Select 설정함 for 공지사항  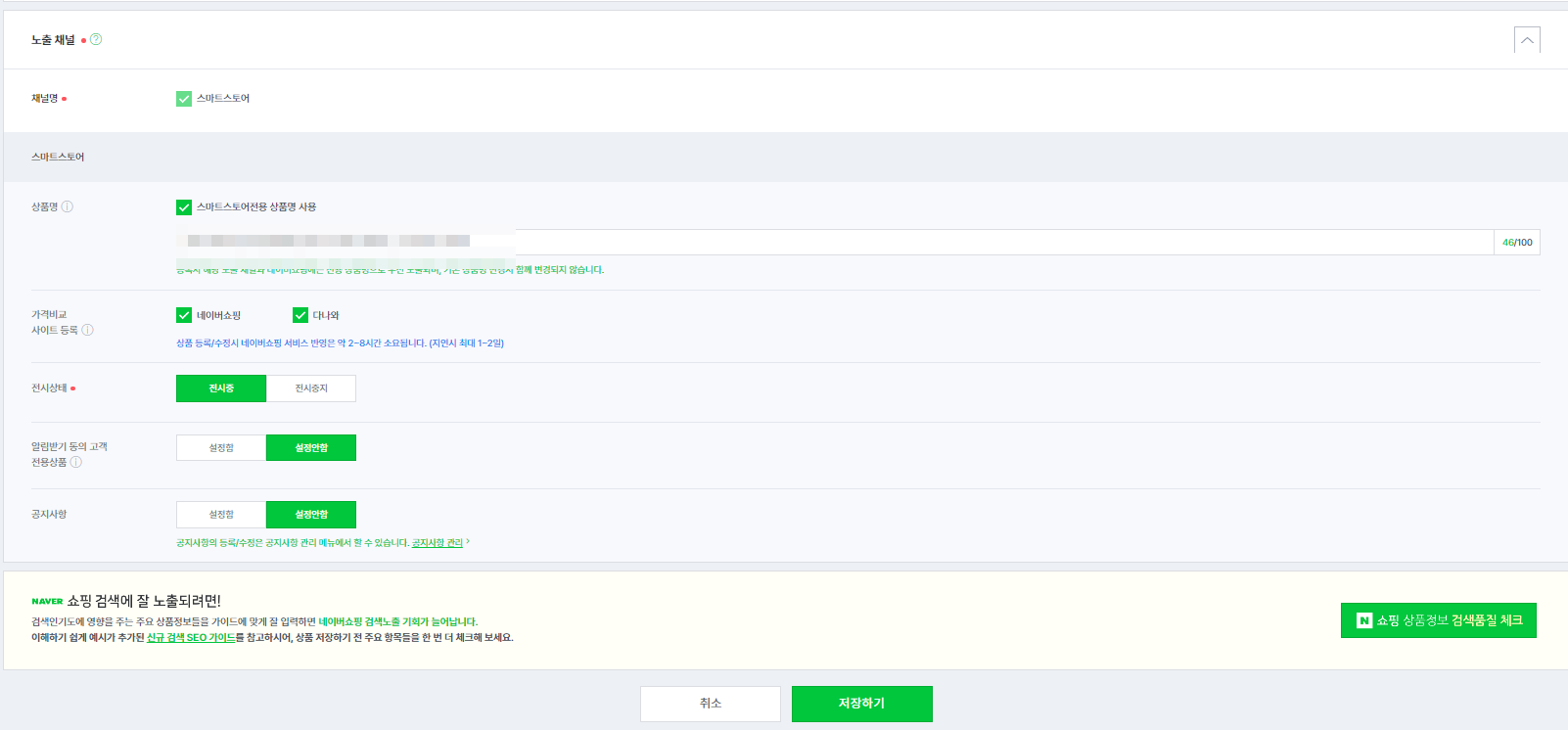tap(221, 514)
